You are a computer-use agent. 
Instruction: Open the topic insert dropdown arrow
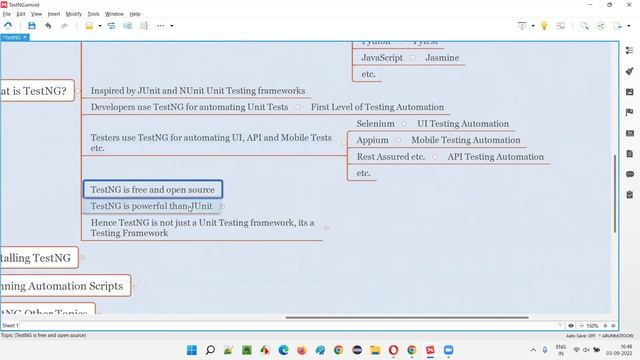100,26
